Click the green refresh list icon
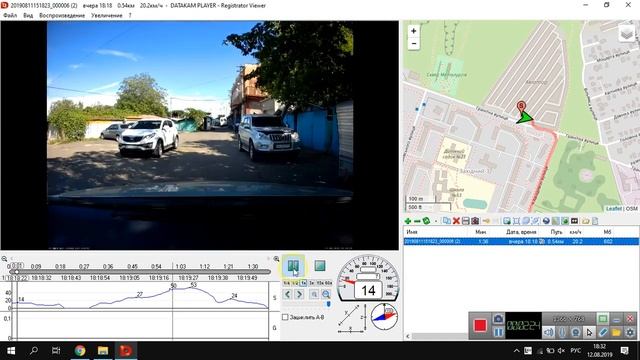This screenshot has width=640, height=360. 426,221
